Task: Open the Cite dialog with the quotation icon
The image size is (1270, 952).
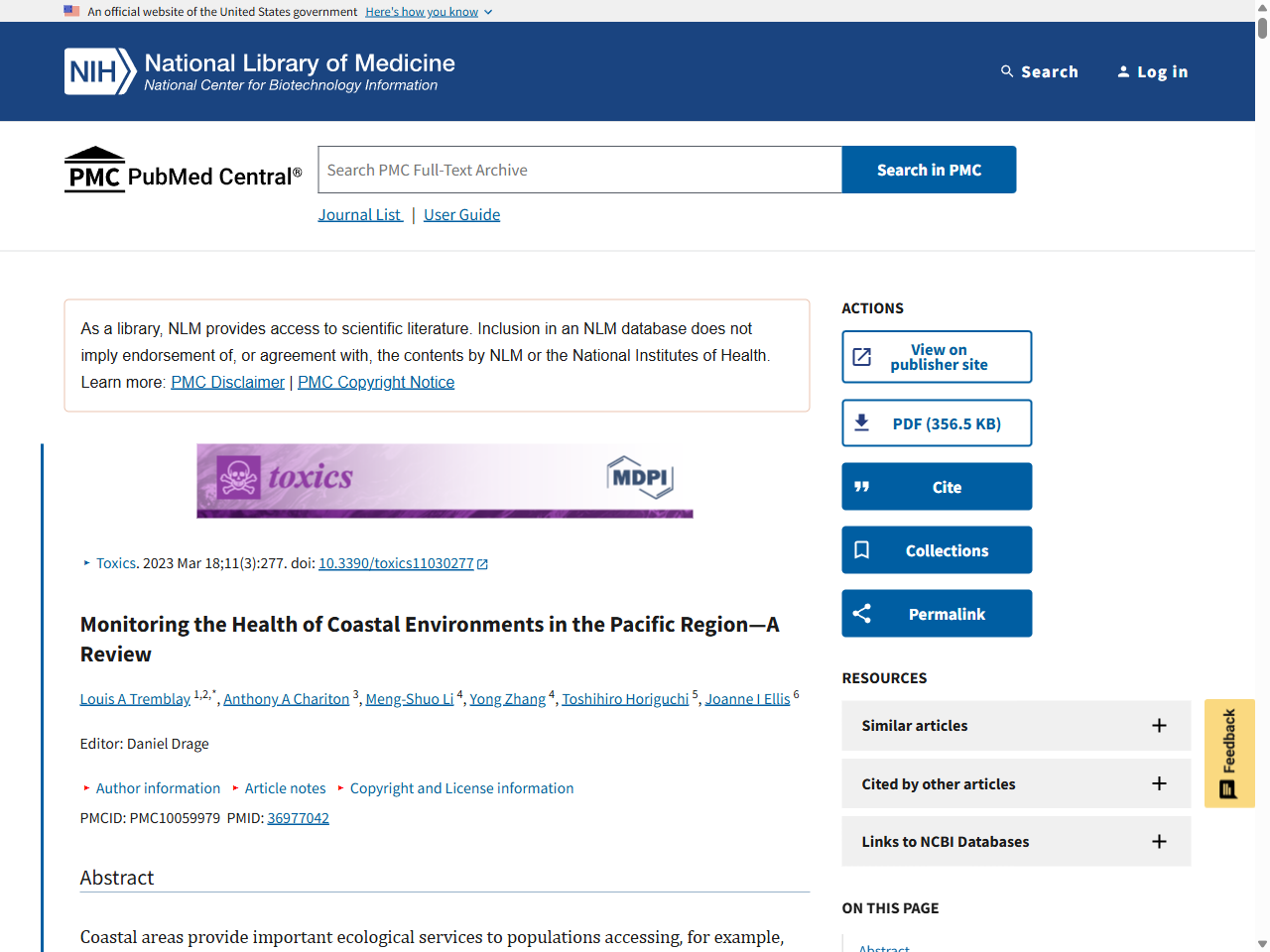Action: coord(861,486)
